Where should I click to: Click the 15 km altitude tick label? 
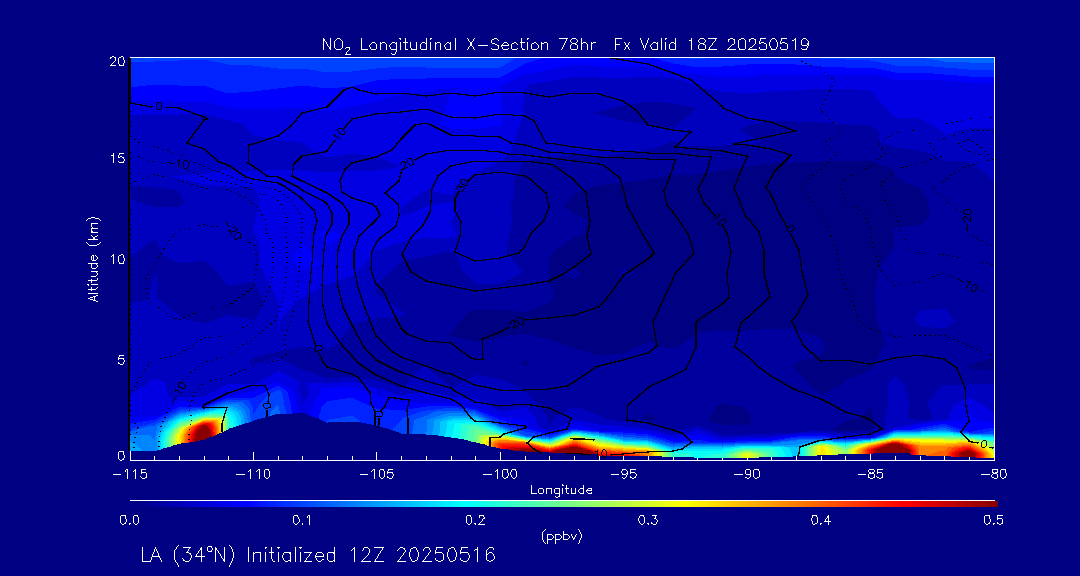[x=116, y=159]
